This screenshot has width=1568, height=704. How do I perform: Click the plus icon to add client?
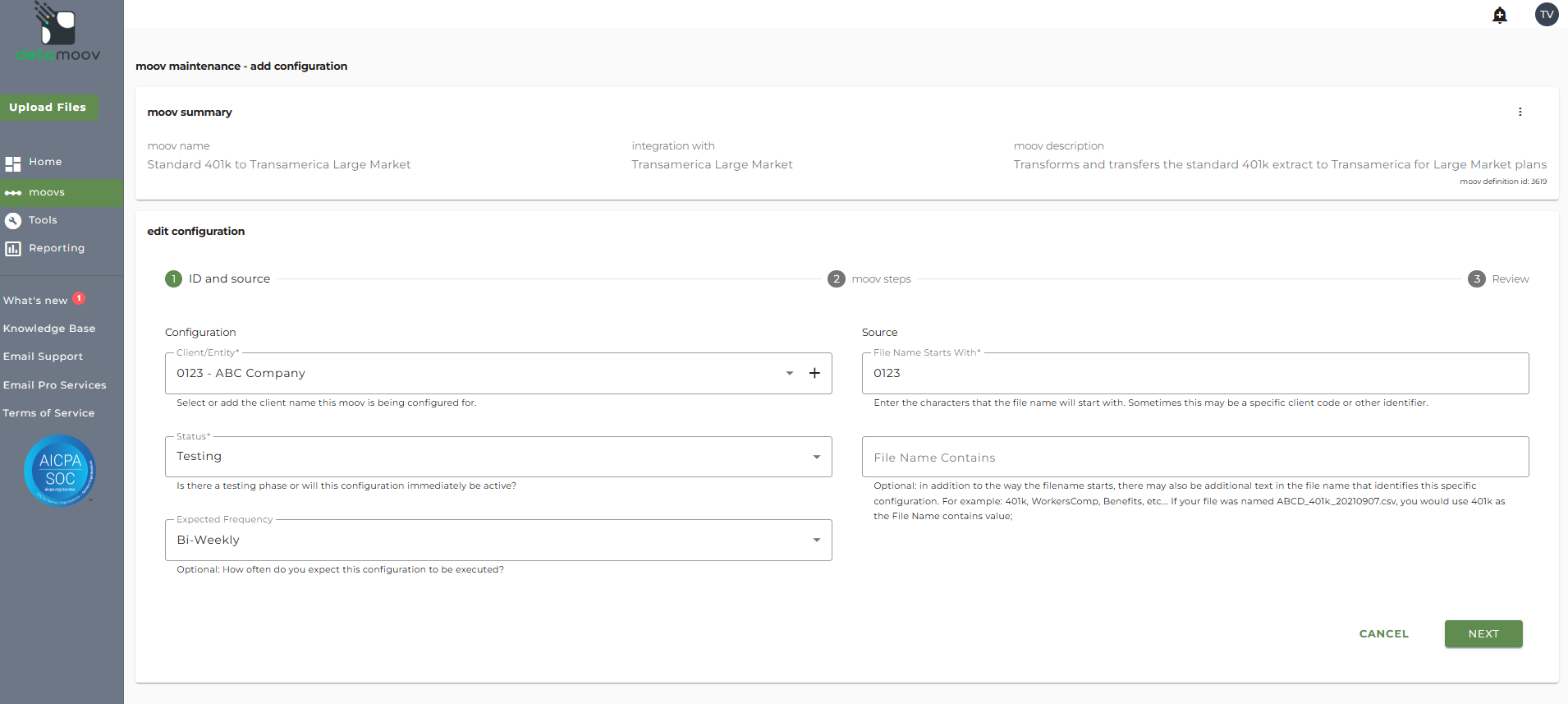point(814,373)
